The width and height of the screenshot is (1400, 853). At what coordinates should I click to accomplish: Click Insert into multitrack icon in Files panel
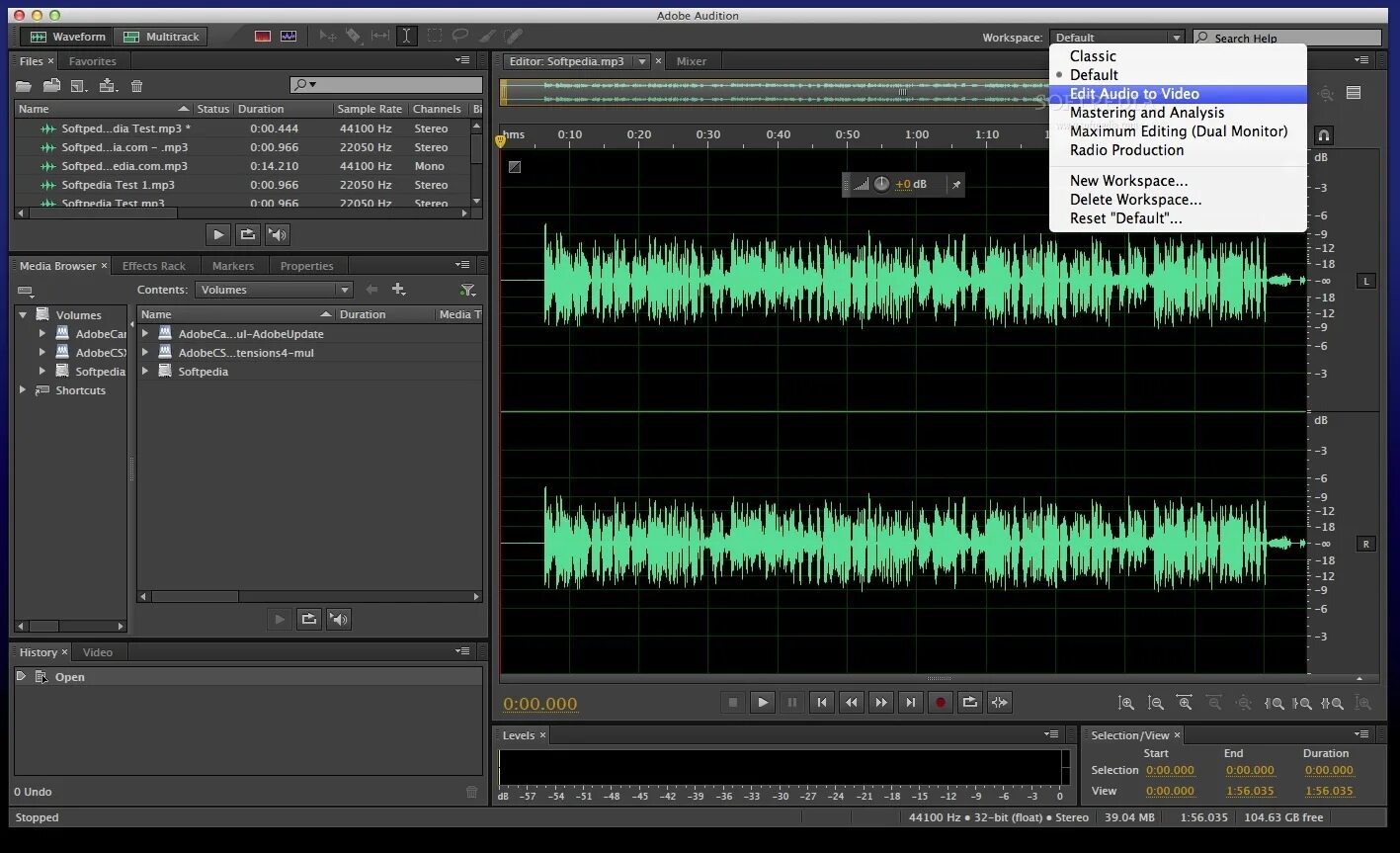tap(109, 86)
